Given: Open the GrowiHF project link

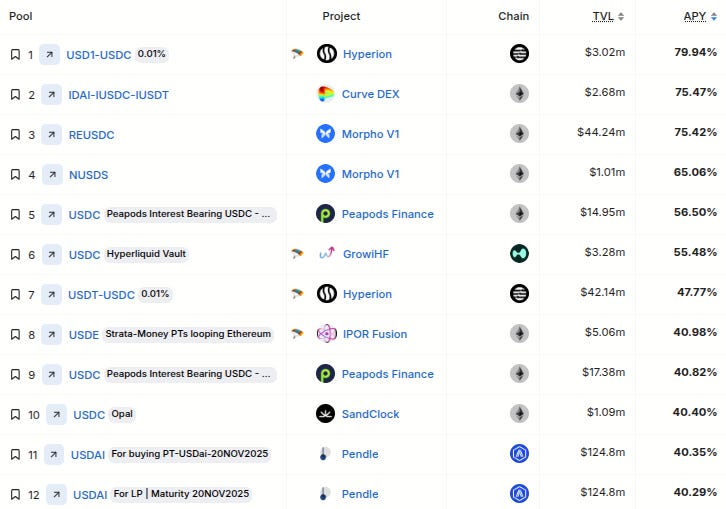Looking at the screenshot, I should (x=366, y=254).
